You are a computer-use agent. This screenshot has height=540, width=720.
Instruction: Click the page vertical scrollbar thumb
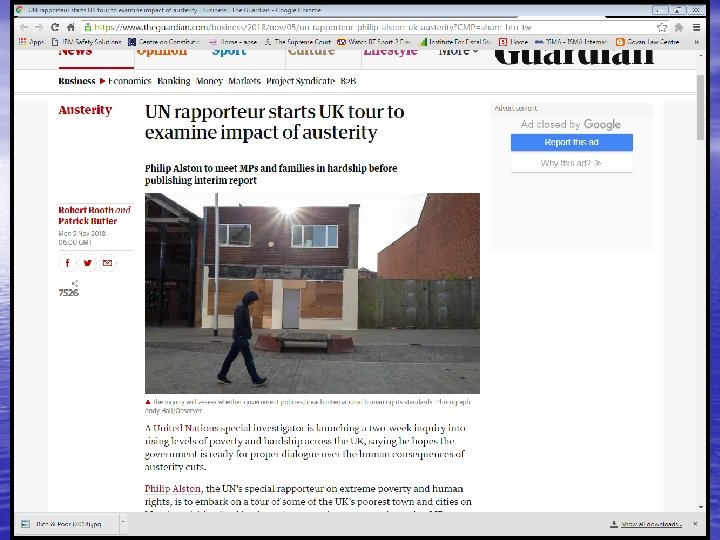(700, 107)
